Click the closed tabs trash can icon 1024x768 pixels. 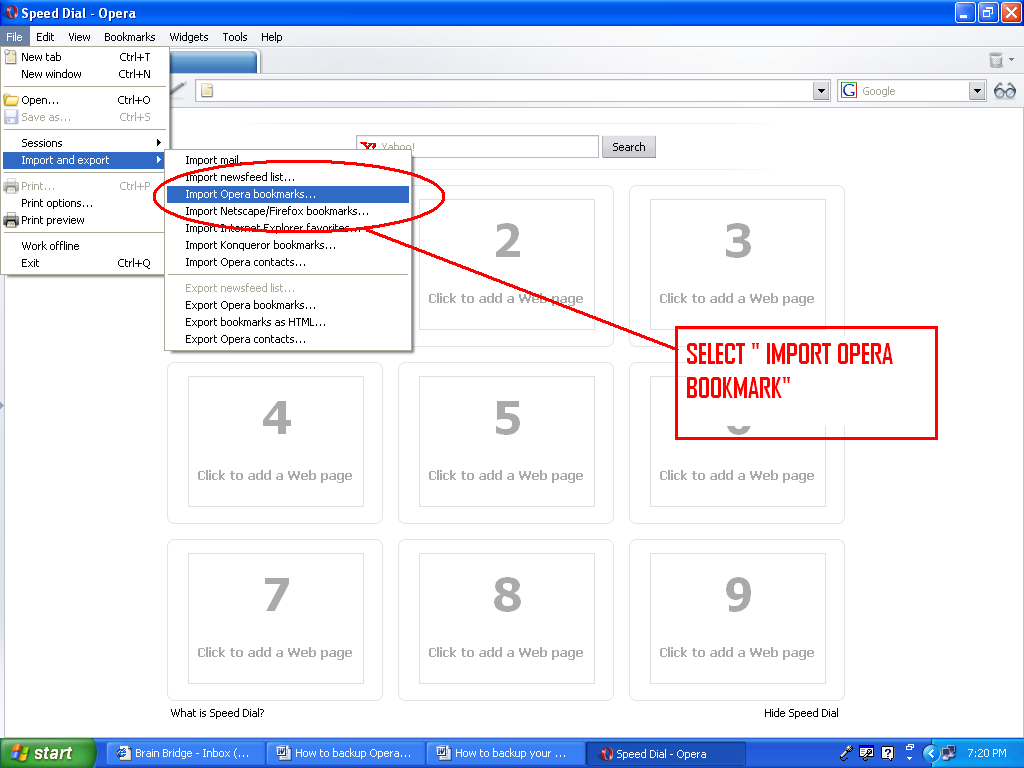click(x=995, y=60)
